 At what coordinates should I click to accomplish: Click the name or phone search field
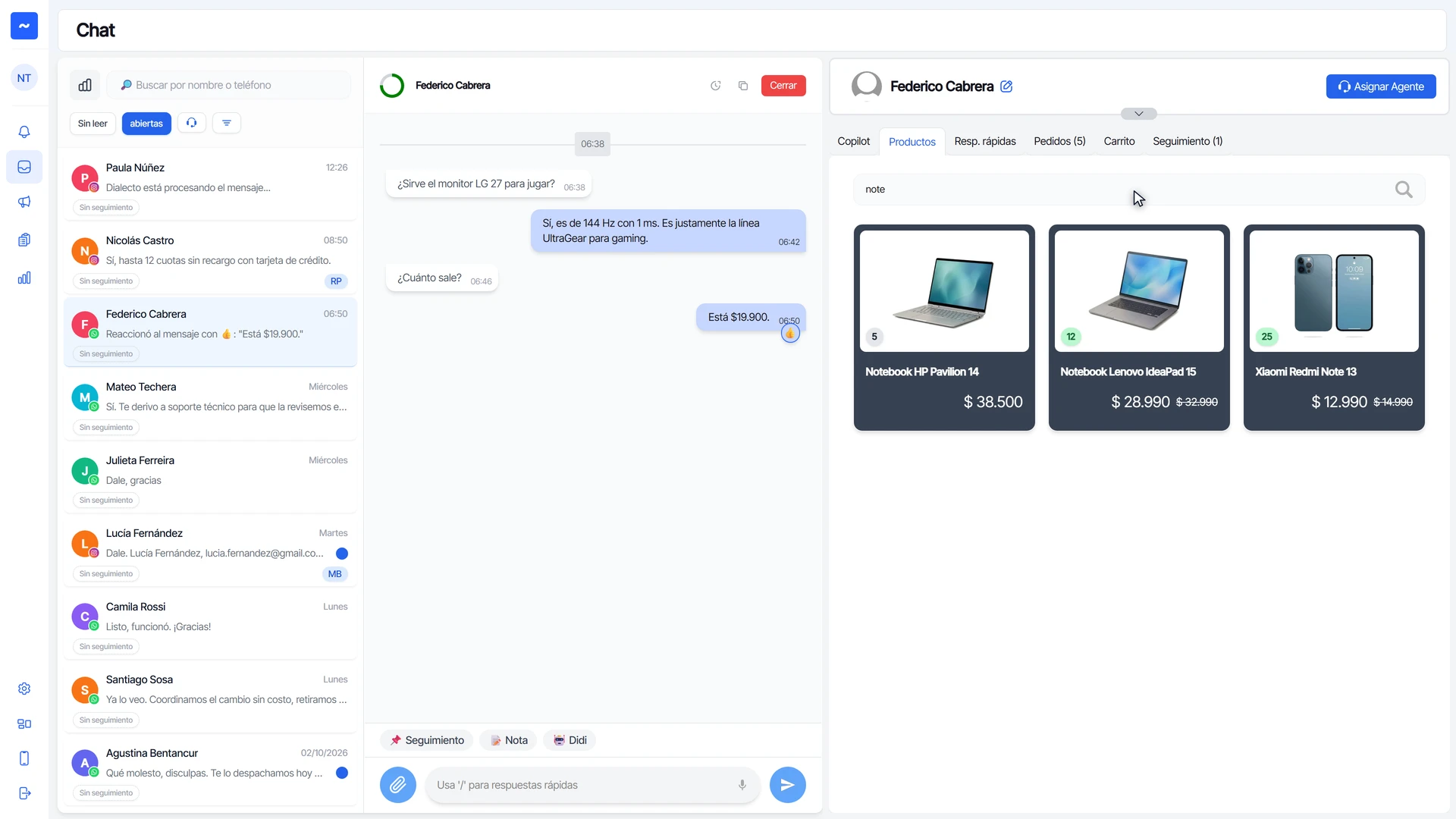[229, 85]
